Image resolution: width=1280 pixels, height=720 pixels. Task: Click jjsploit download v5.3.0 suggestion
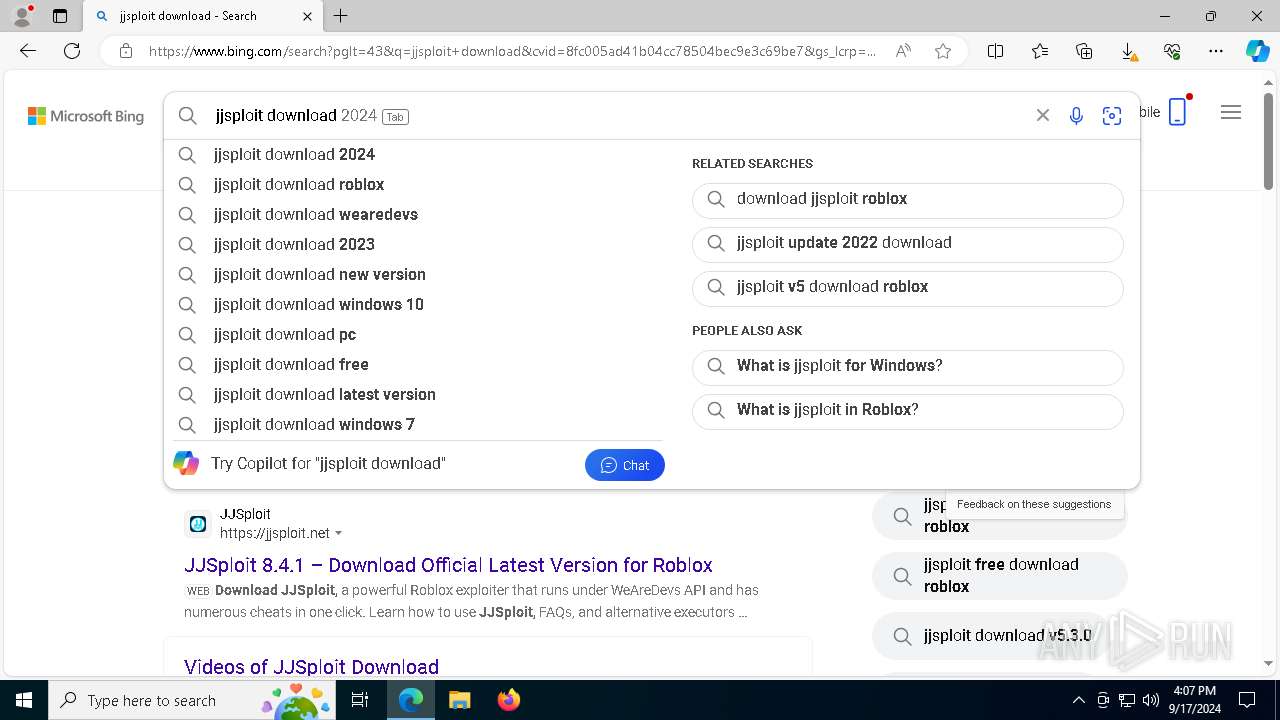click(1000, 636)
